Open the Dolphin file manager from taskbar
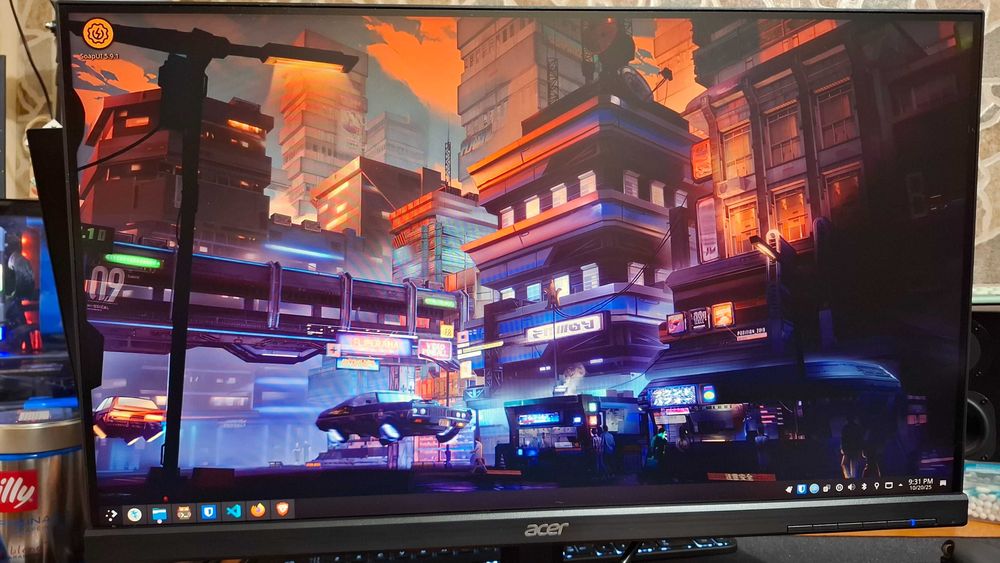The image size is (1000, 563). pyautogui.click(x=159, y=514)
